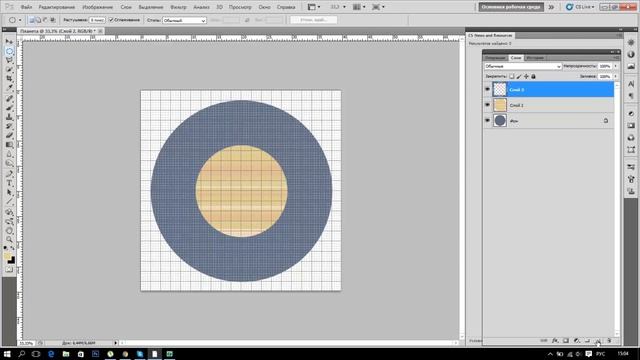Viewport: 640px width, 360px height.
Task: Select the Healing Brush tool
Action: pyautogui.click(x=9, y=99)
